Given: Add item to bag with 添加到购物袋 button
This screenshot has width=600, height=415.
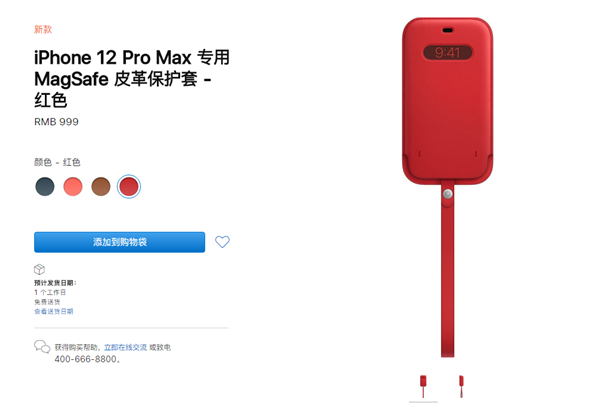Looking at the screenshot, I should (x=119, y=242).
